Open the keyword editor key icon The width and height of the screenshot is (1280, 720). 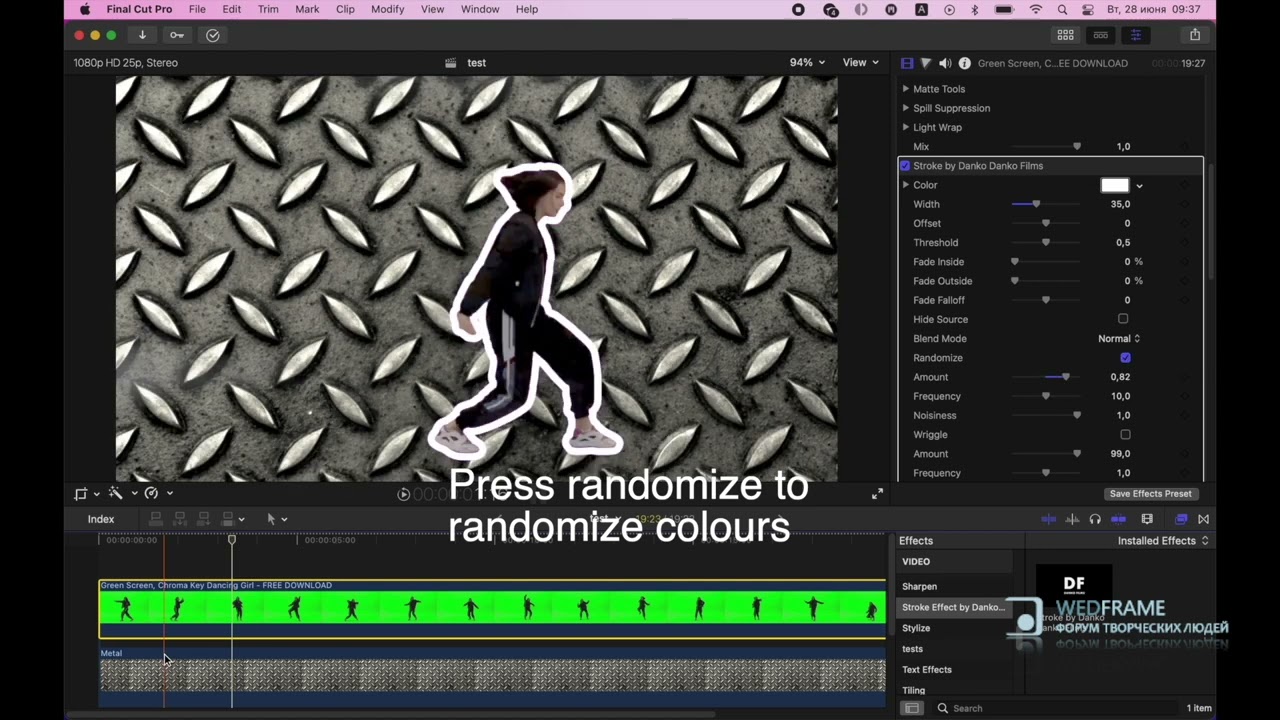177,35
